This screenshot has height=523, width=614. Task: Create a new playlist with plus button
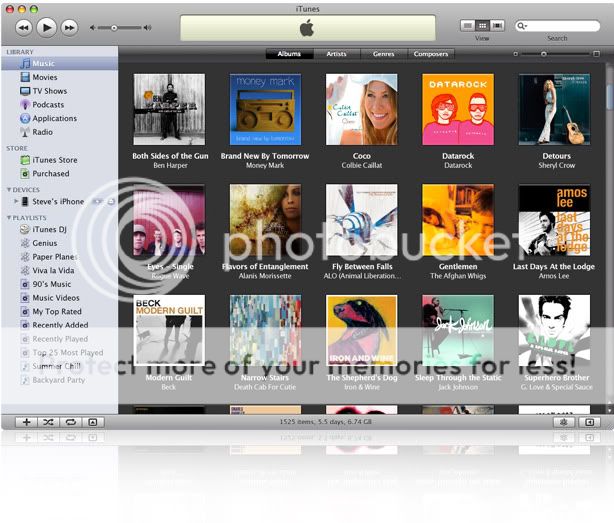[26, 422]
